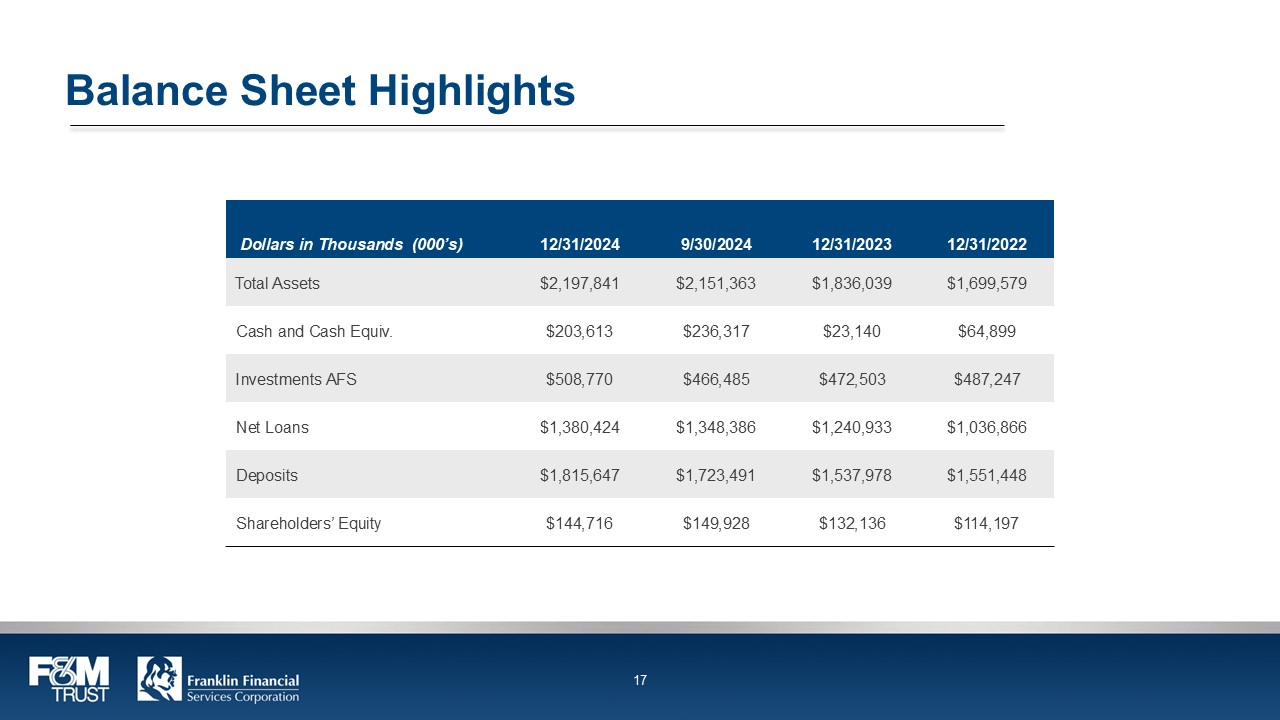
Task: Click the Balance Sheet Highlights title
Action: tap(320, 90)
